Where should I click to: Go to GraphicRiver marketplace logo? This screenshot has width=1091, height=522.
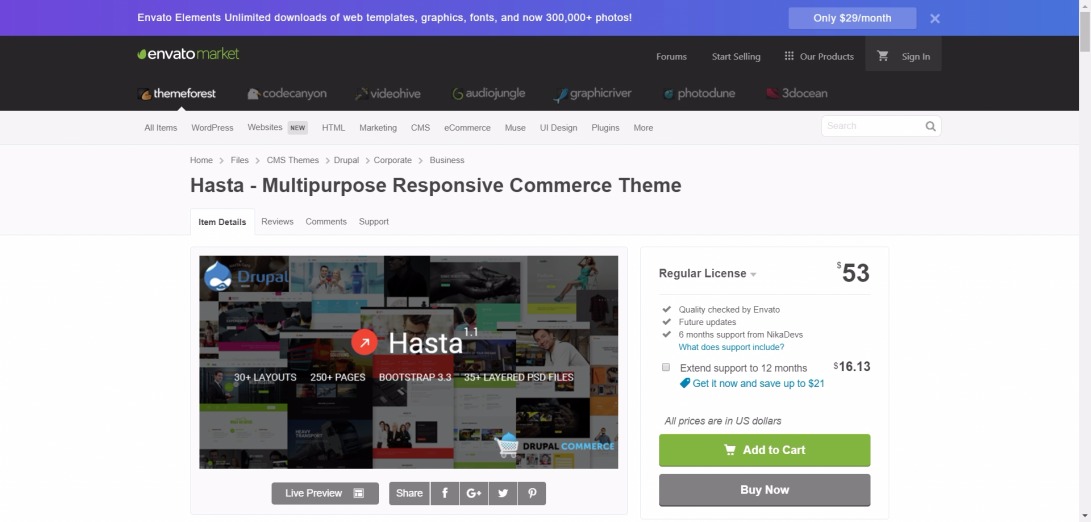[592, 93]
